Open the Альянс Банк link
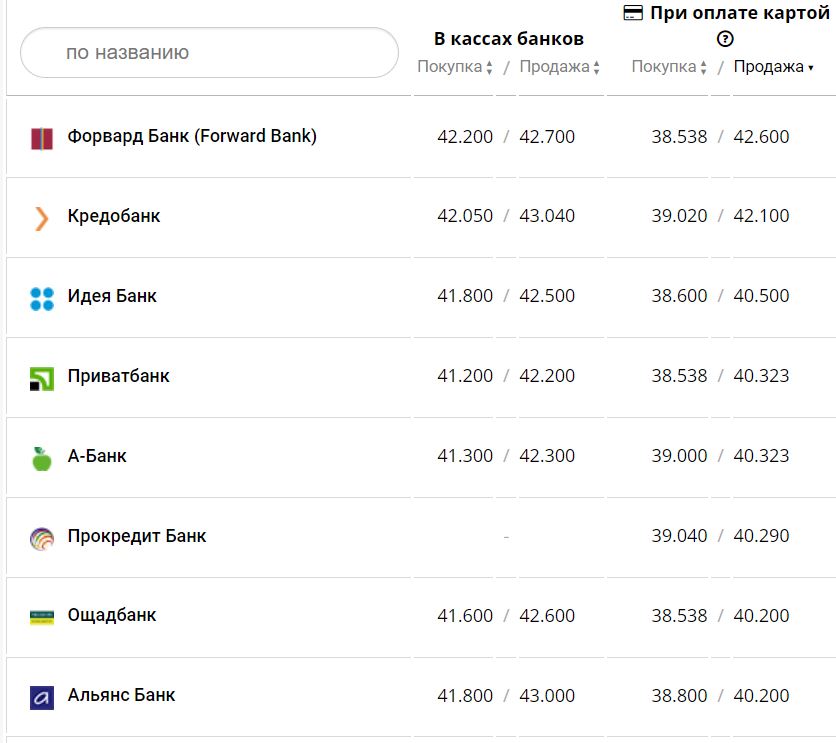Viewport: 836px width, 743px height. [122, 695]
